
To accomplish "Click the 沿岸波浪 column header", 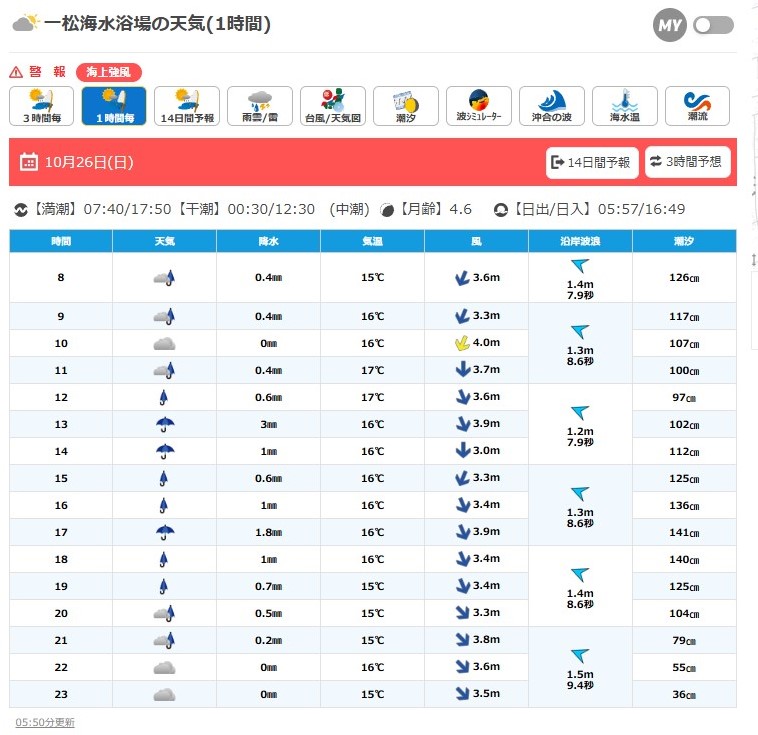I will coord(580,241).
